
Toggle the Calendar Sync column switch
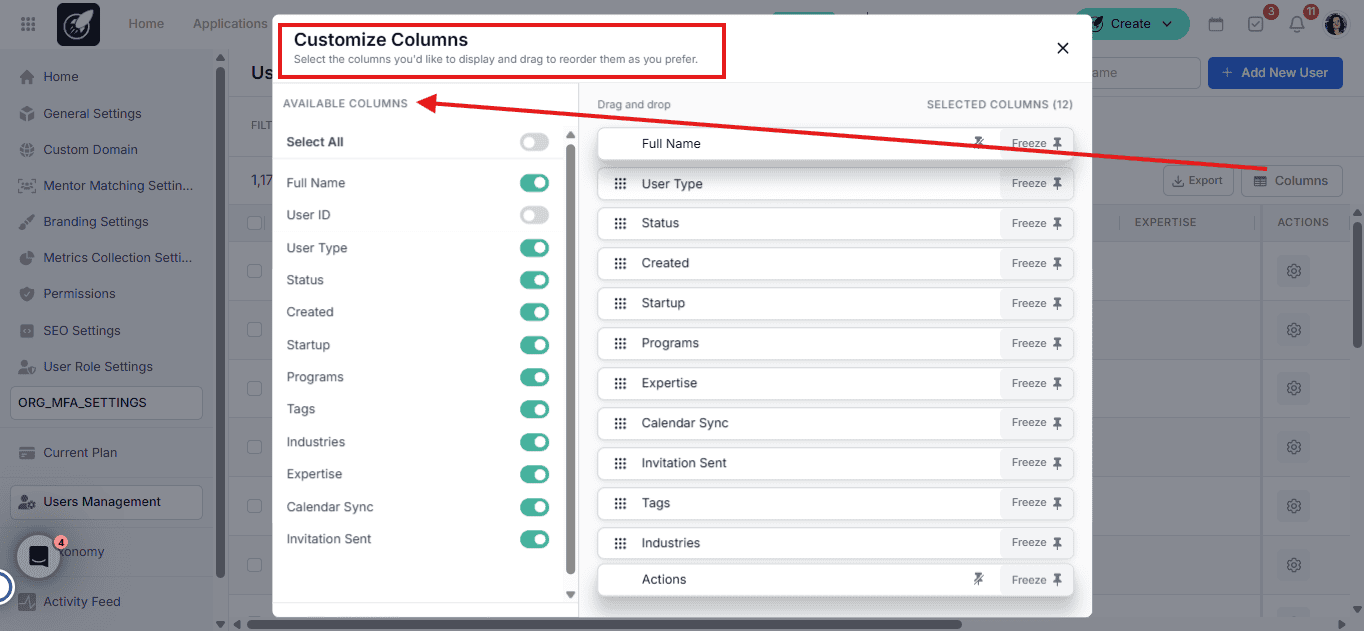534,507
